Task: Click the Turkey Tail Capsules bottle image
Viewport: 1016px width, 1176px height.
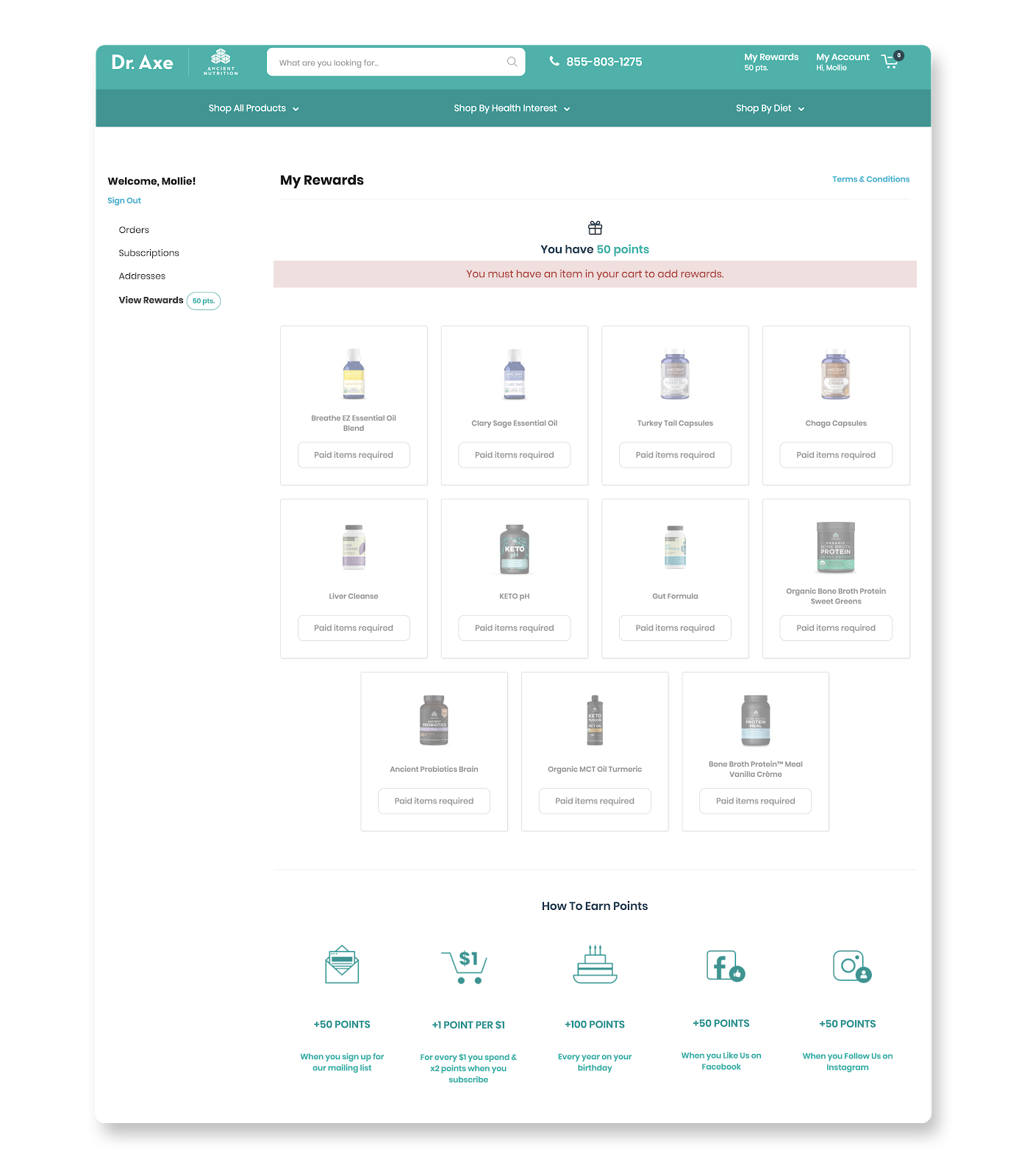Action: click(x=675, y=374)
